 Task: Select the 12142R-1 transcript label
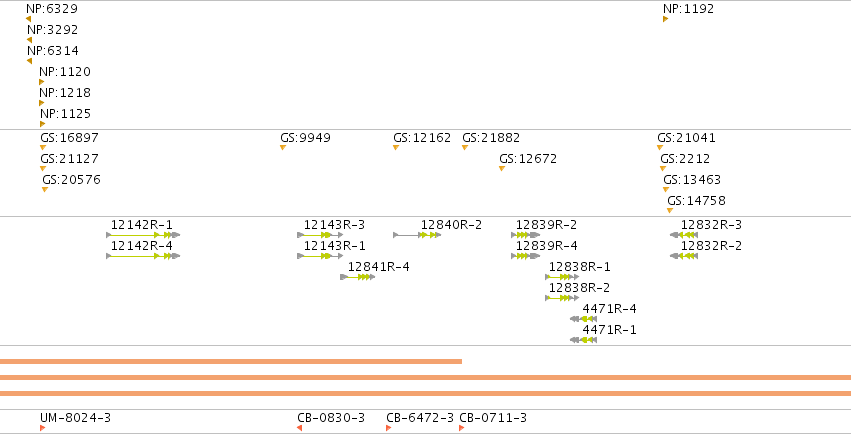142,225
